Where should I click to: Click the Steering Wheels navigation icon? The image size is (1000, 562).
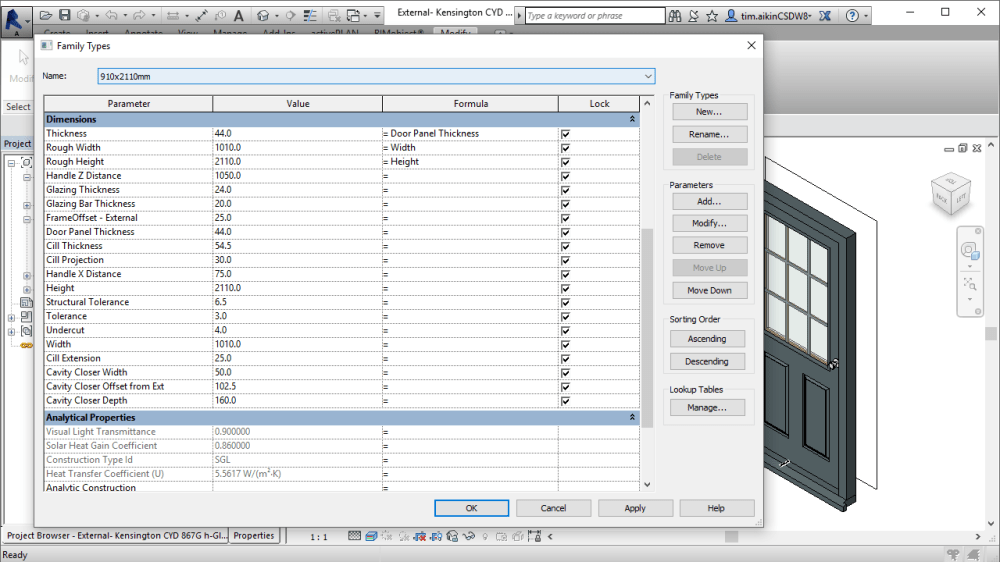969,251
